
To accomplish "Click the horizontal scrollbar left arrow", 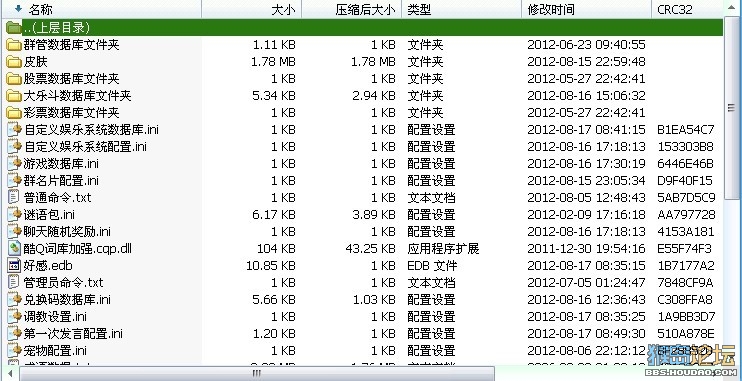I will pos(9,373).
